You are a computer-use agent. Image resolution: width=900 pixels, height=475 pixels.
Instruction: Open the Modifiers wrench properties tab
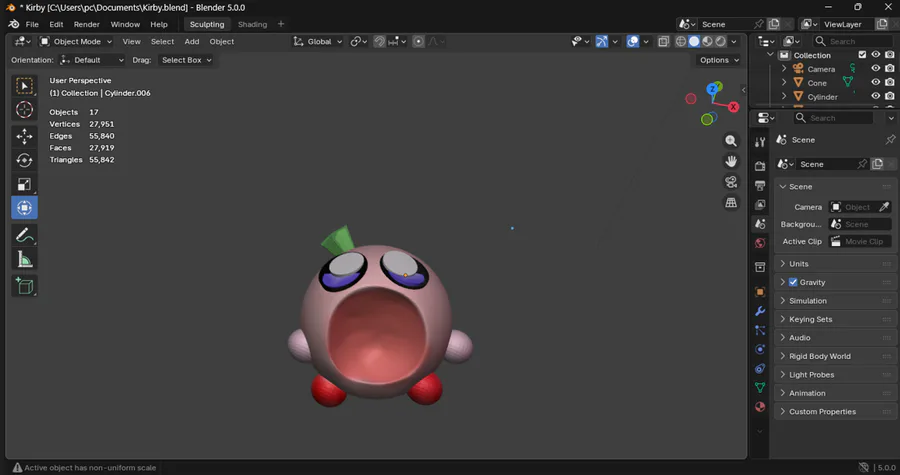(x=760, y=311)
